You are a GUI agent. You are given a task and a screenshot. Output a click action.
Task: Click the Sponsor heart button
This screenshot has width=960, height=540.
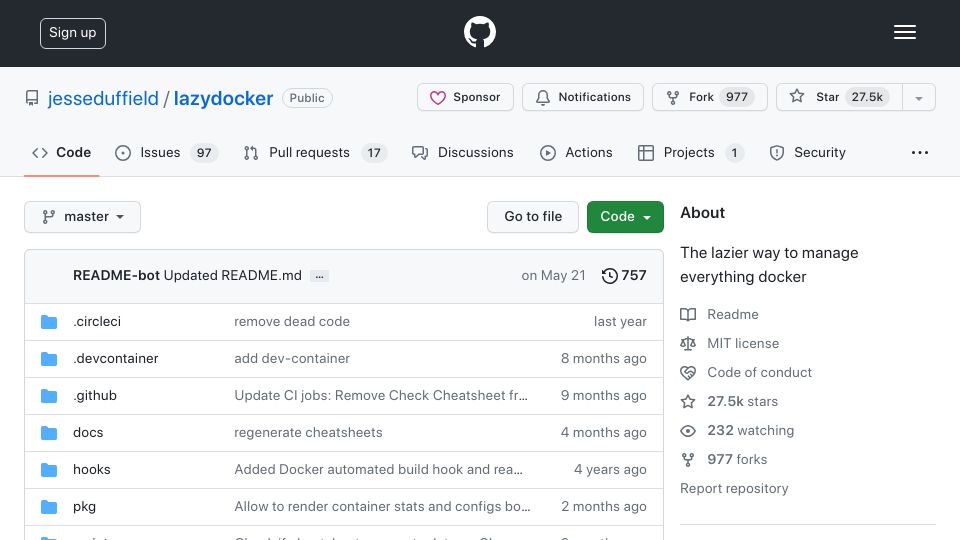(465, 97)
